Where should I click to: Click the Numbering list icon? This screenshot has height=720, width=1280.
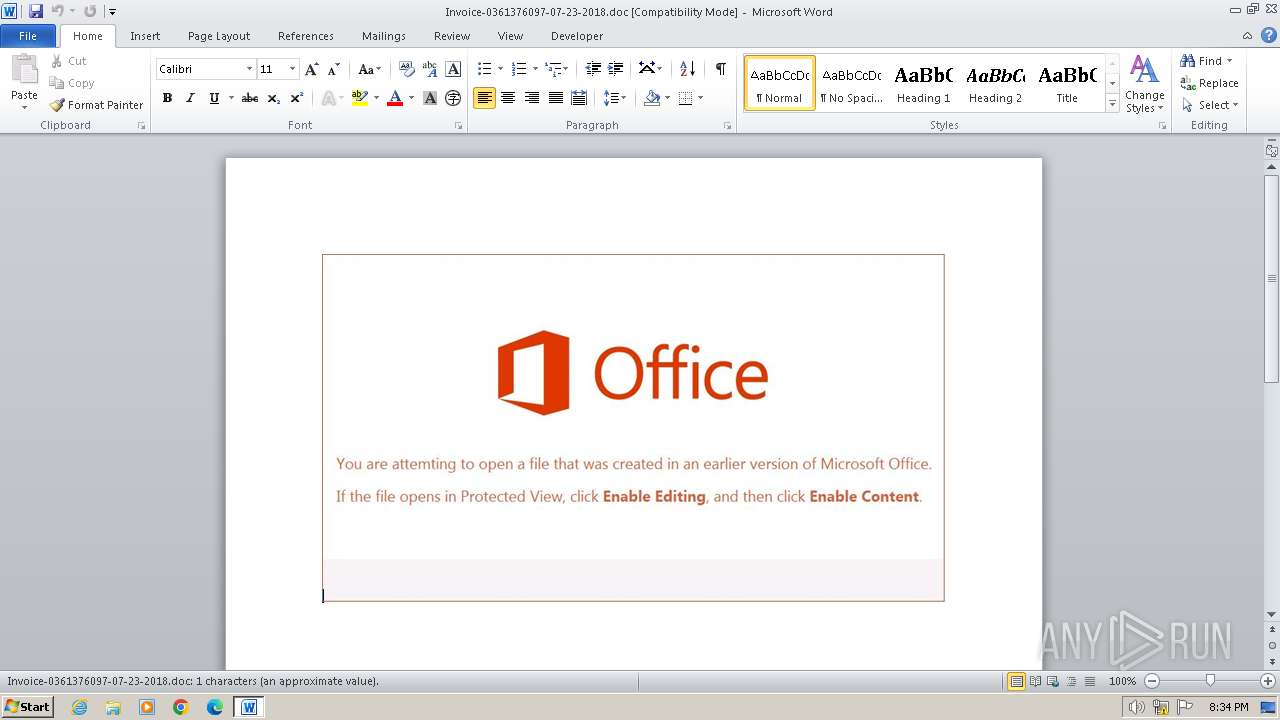[x=518, y=69]
